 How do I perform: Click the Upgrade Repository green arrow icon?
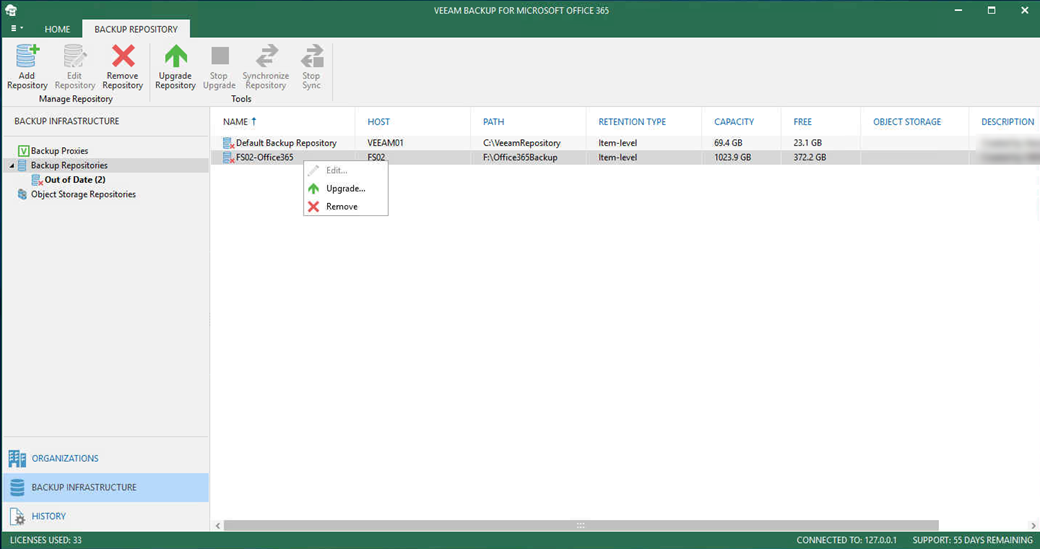coord(175,56)
